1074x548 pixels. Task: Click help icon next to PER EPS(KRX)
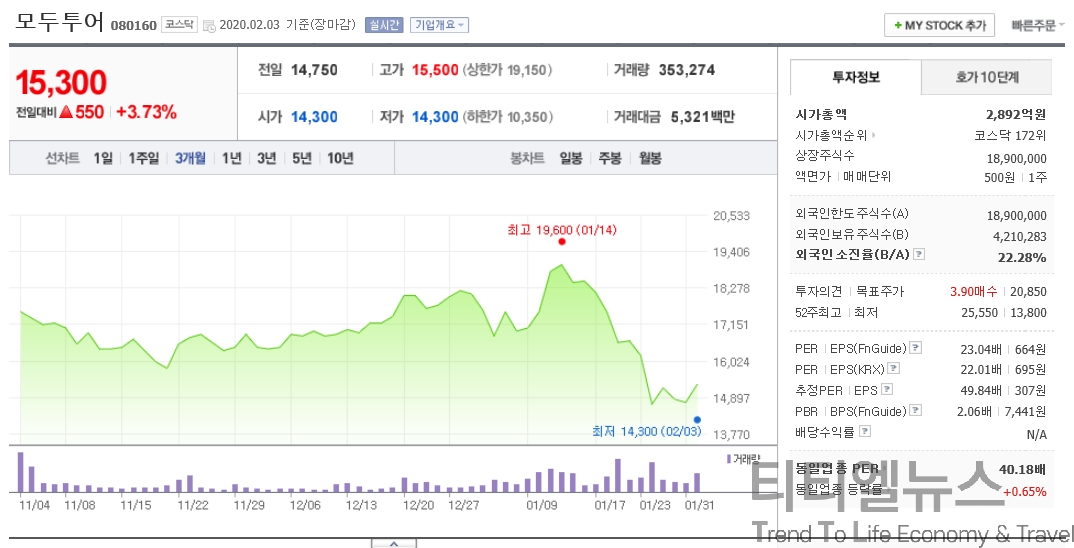point(892,369)
